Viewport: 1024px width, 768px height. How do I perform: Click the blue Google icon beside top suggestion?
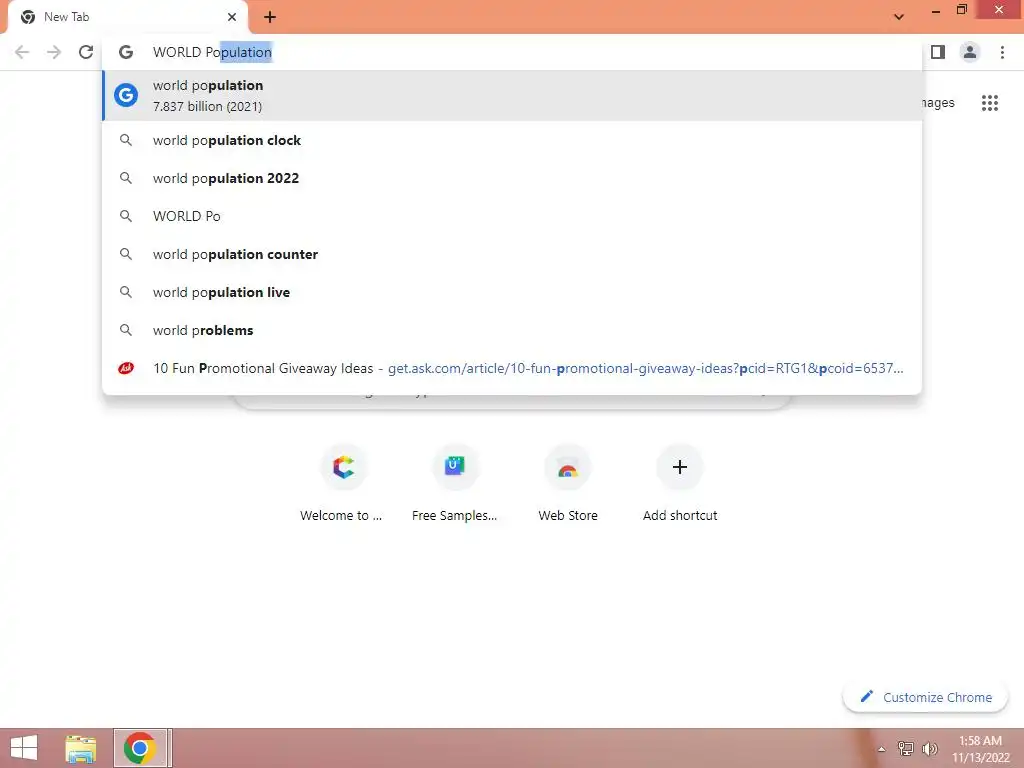click(x=126, y=95)
